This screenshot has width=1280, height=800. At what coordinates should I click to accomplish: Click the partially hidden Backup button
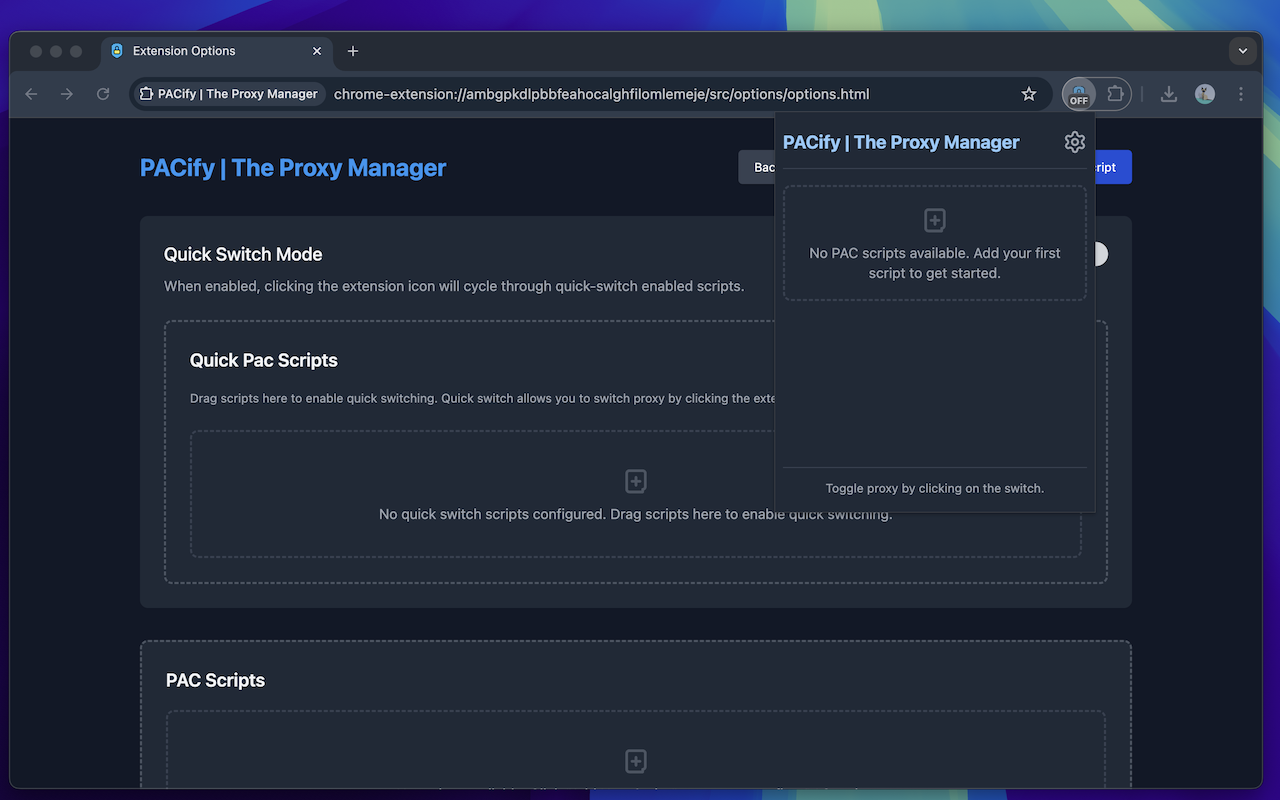(757, 167)
